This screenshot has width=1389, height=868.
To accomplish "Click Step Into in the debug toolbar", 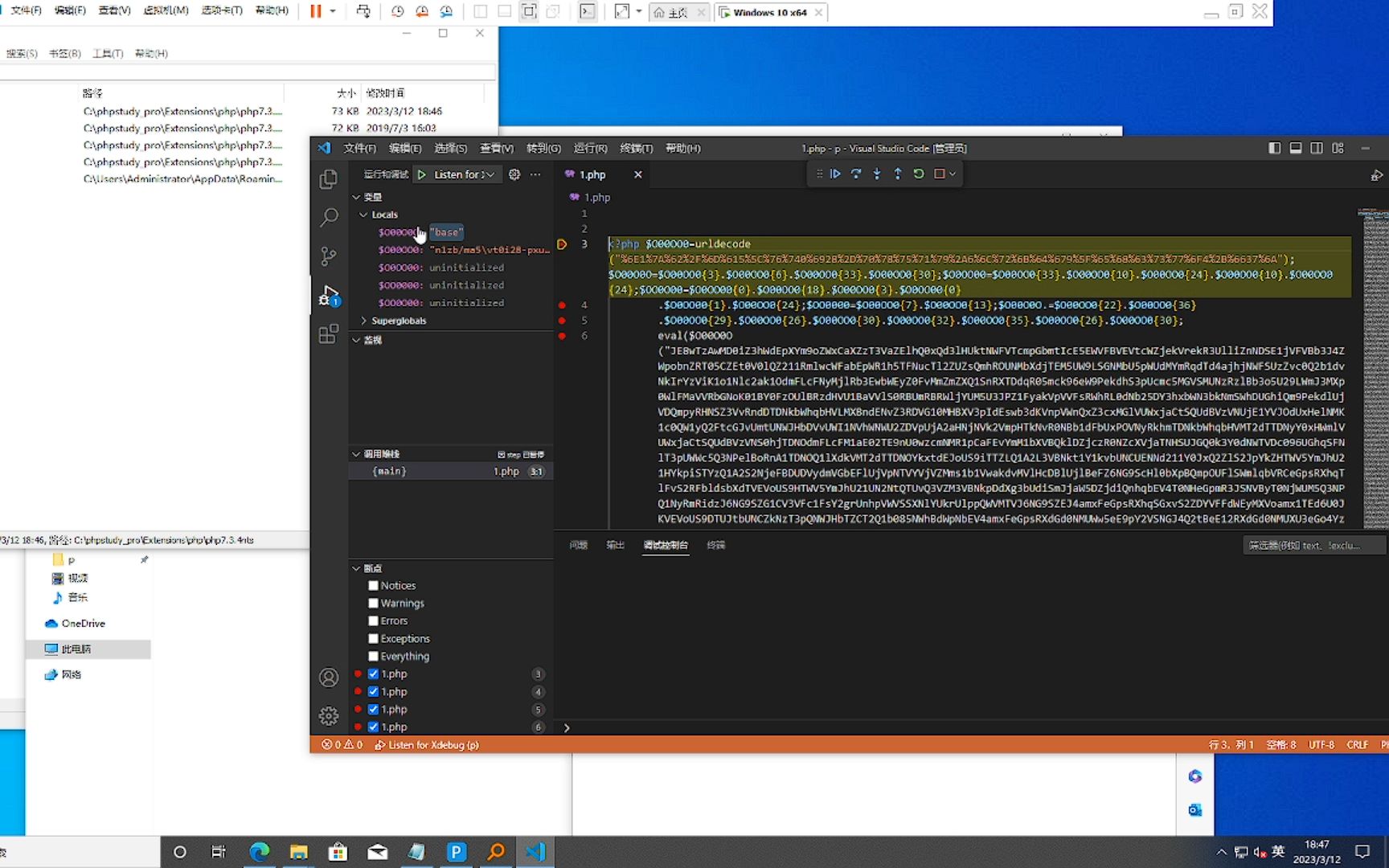I will (x=877, y=174).
